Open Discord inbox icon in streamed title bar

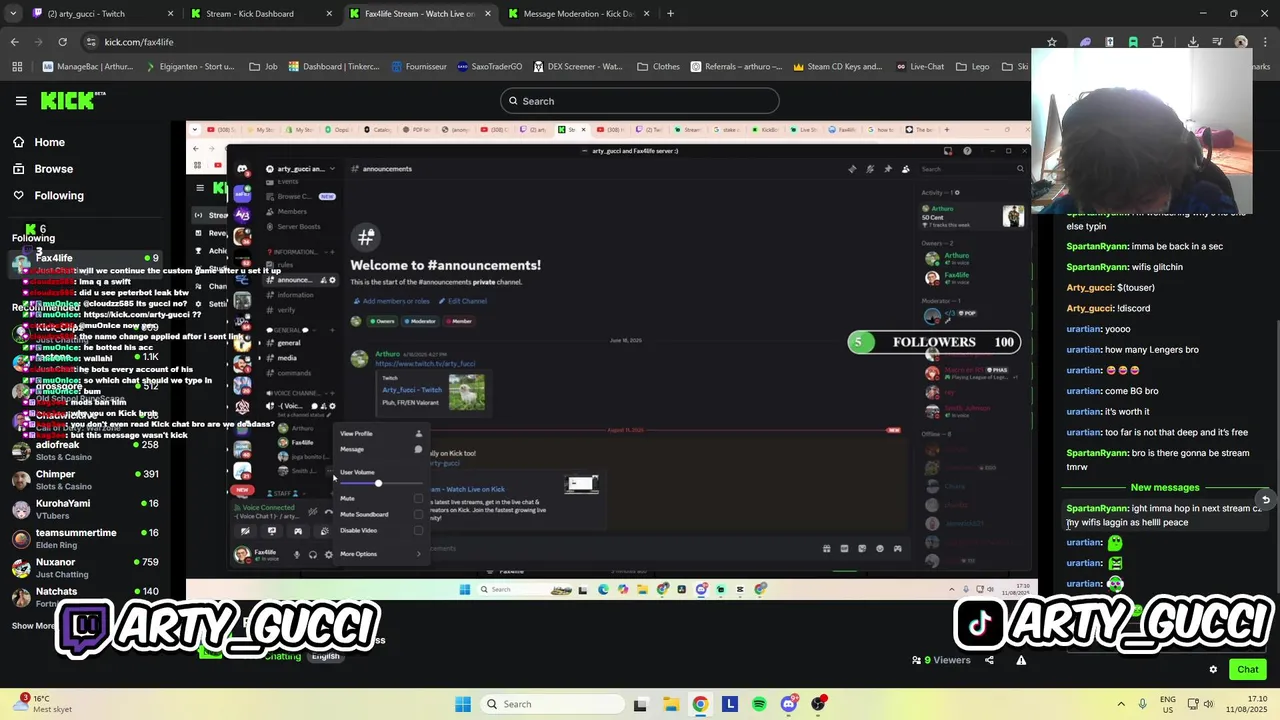(948, 151)
